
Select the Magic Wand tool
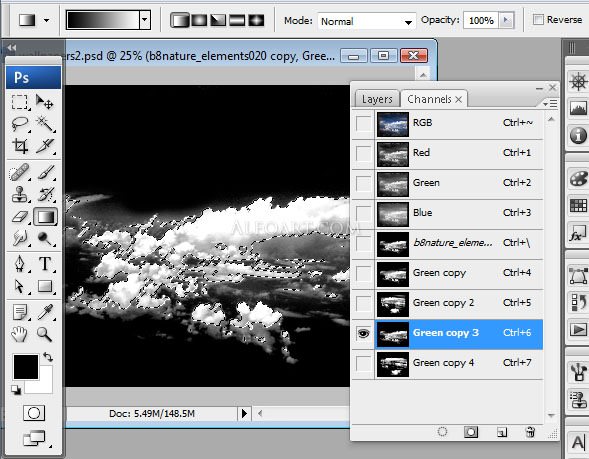coord(45,123)
